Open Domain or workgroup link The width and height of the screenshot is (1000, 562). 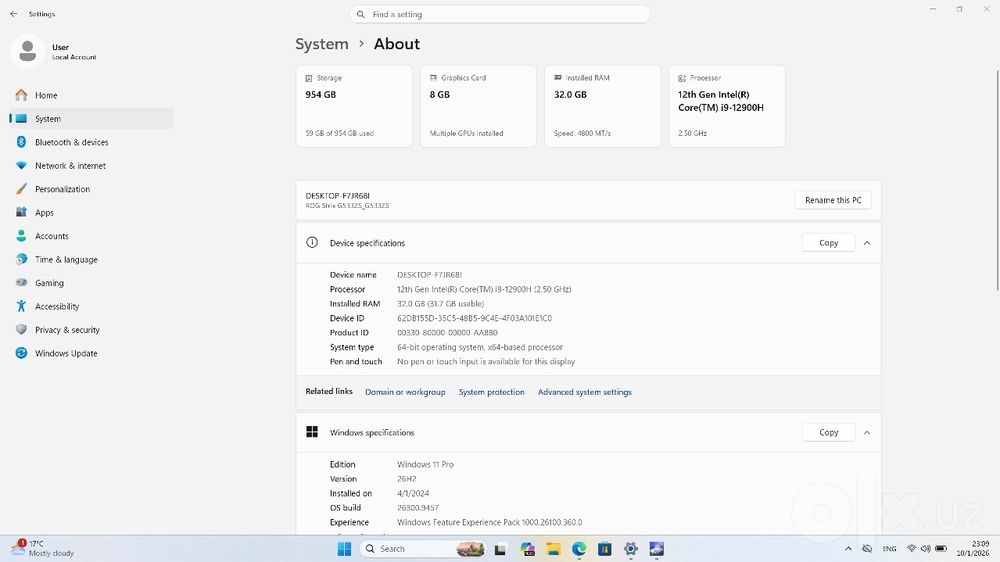pos(405,392)
